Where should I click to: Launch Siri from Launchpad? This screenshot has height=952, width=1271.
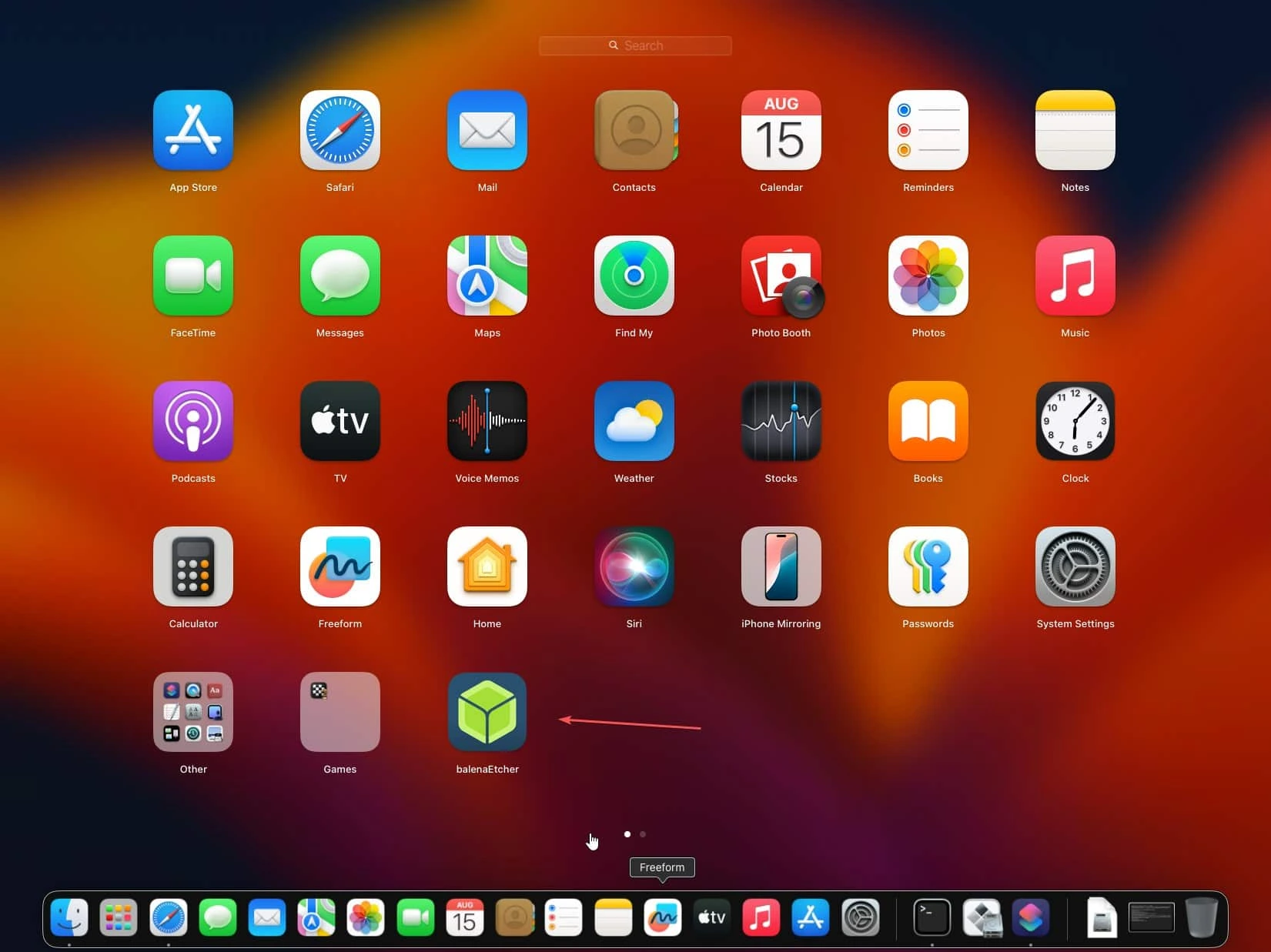coord(634,566)
